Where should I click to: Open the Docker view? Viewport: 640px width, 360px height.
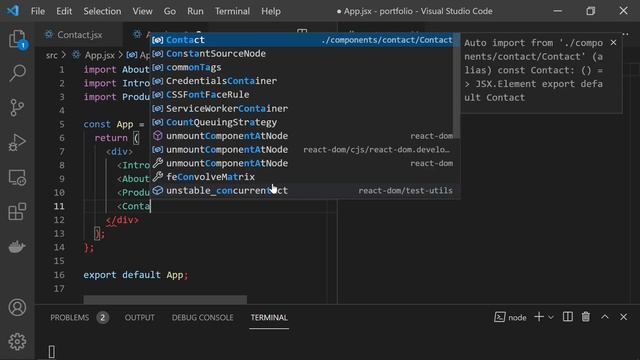[x=17, y=246]
